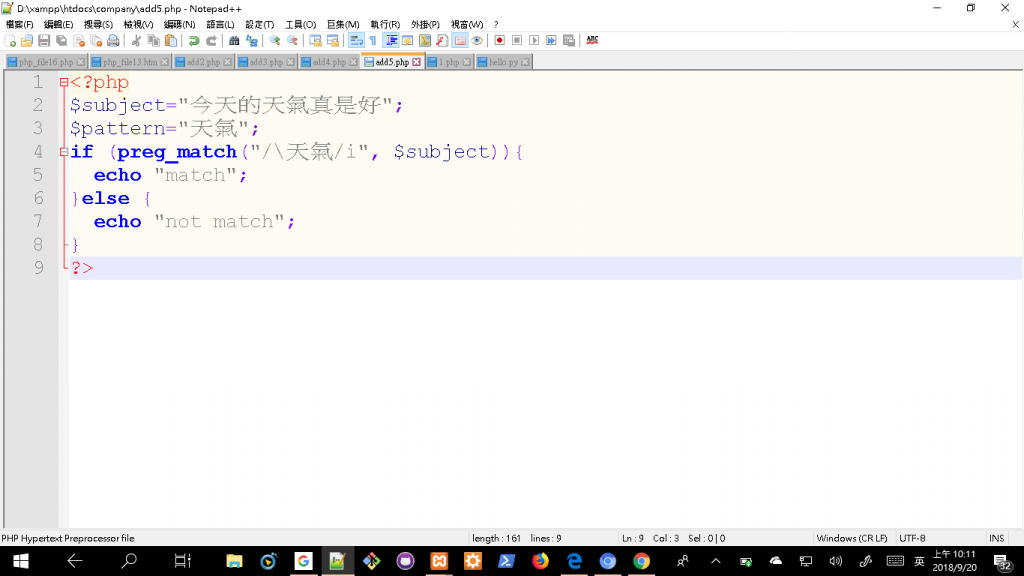Copy selection using toolbar icon

click(153, 40)
